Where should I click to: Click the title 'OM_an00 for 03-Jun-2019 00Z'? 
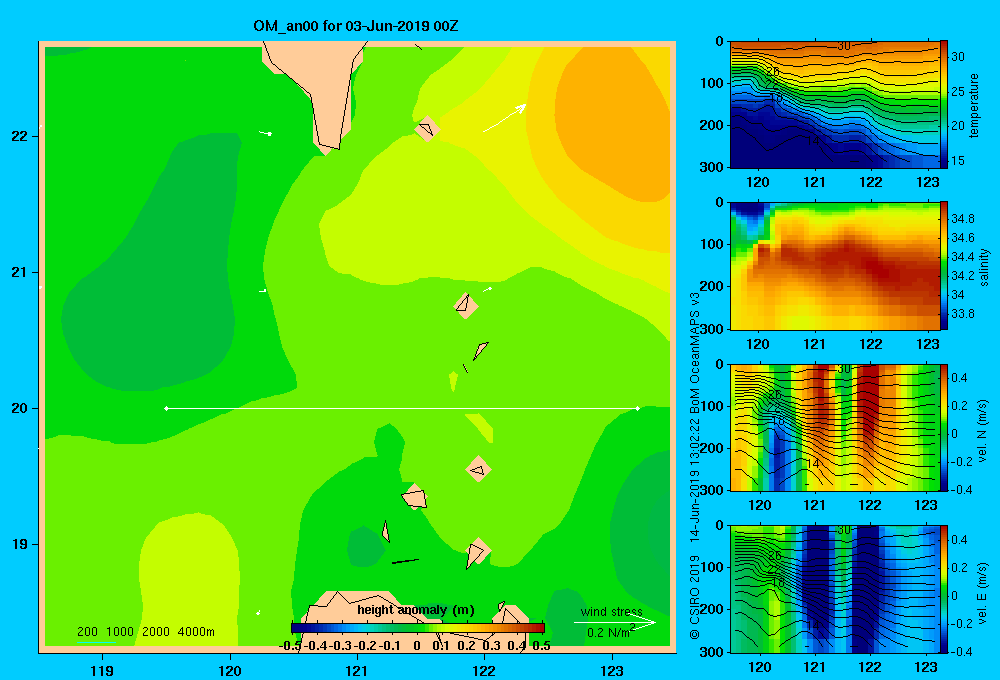point(356,26)
